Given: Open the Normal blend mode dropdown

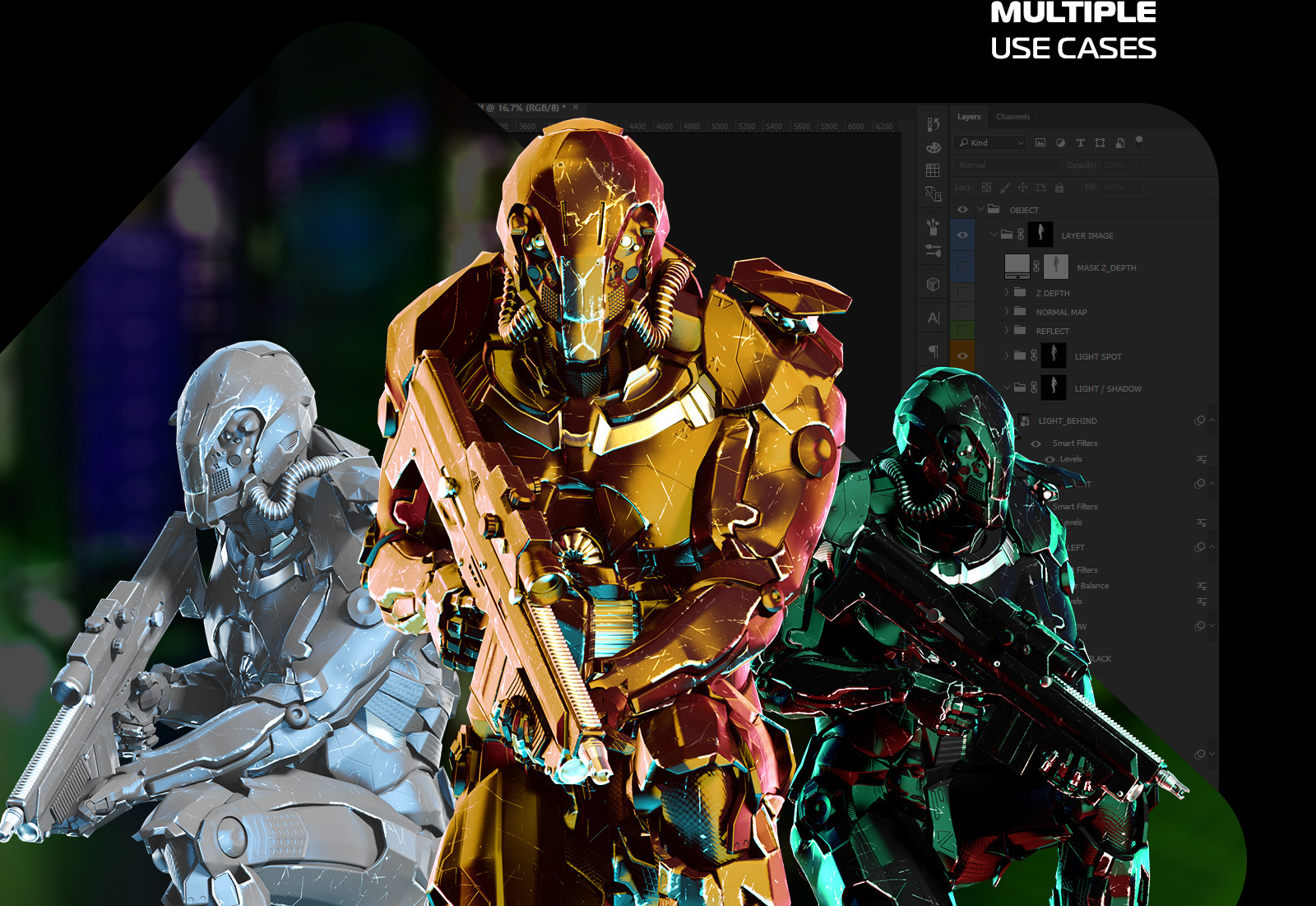Looking at the screenshot, I should tap(1007, 165).
